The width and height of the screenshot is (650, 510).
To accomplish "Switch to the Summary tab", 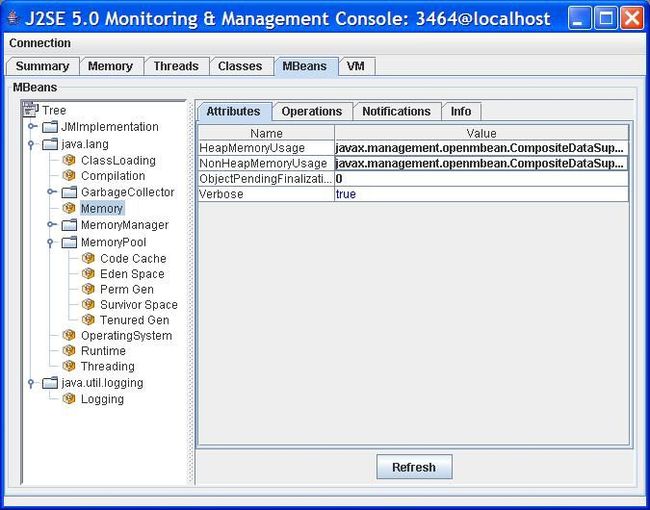I will pyautogui.click(x=42, y=66).
